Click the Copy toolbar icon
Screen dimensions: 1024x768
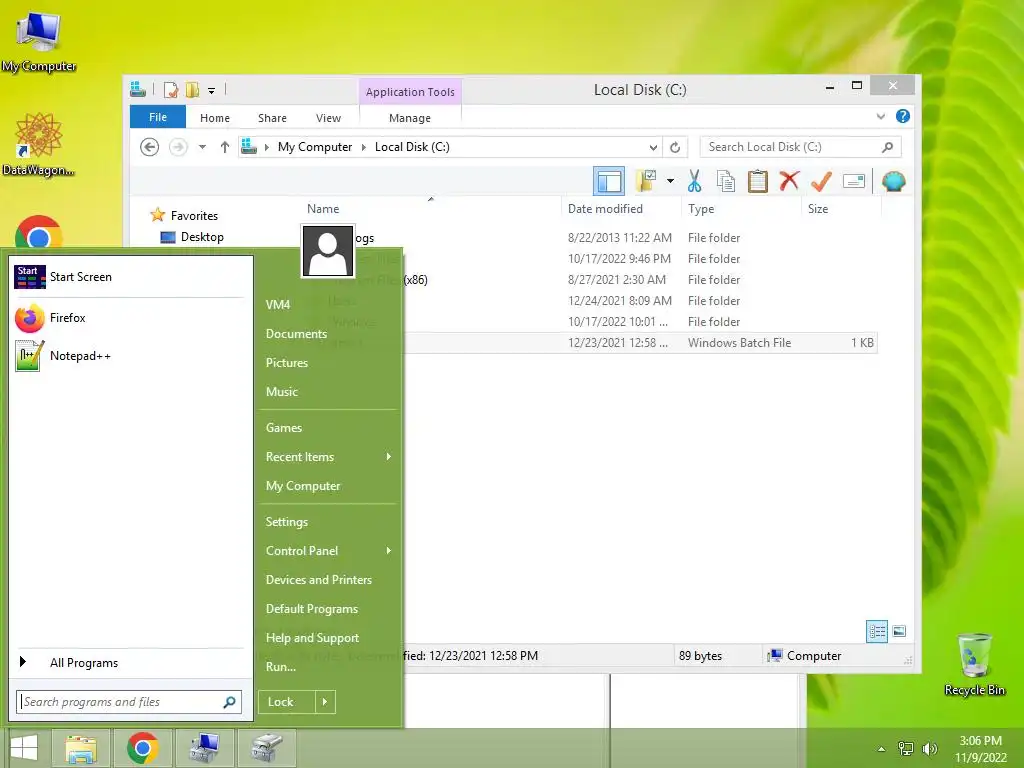pos(726,181)
